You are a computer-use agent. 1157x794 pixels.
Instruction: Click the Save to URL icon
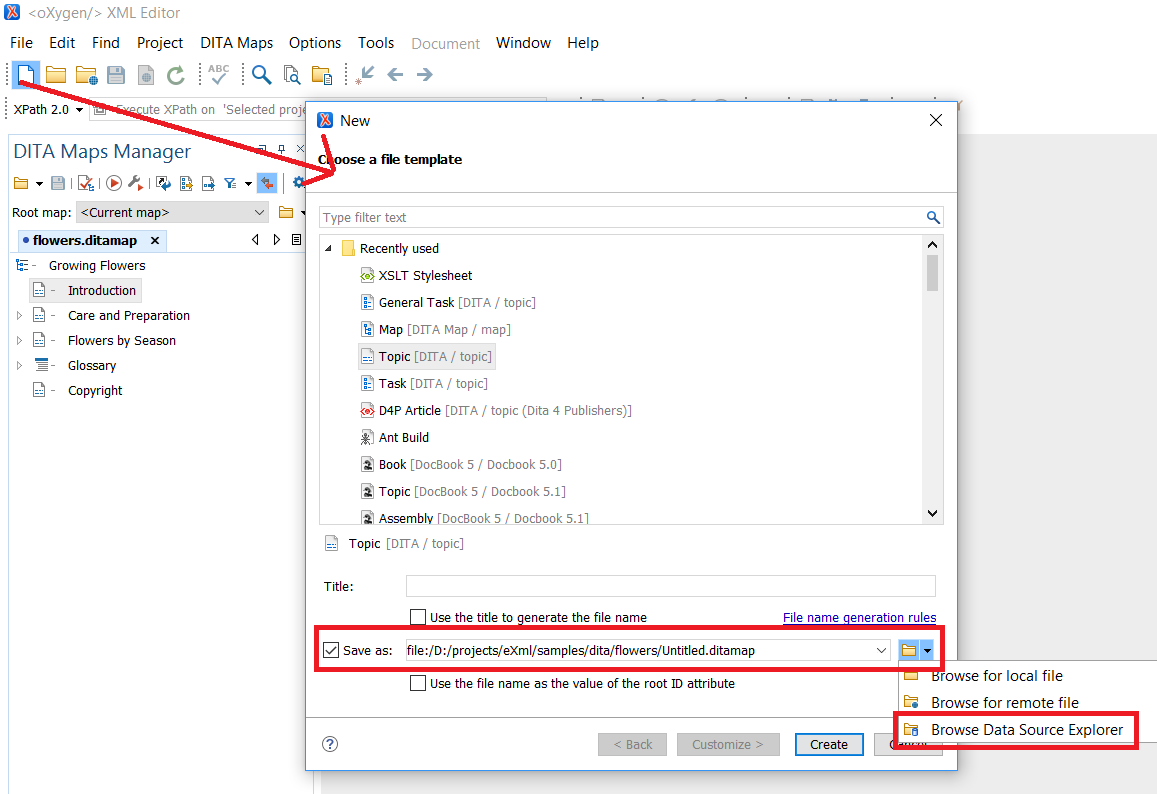(x=146, y=75)
